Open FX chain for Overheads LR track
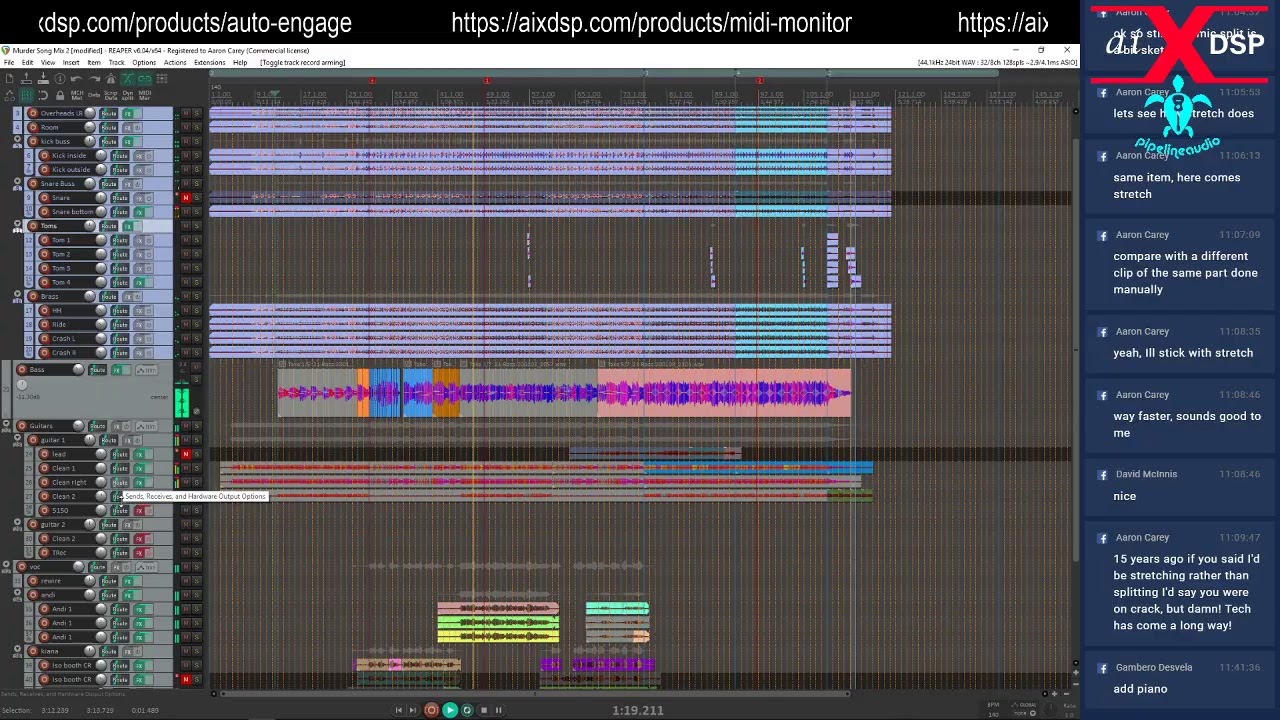 (x=128, y=114)
